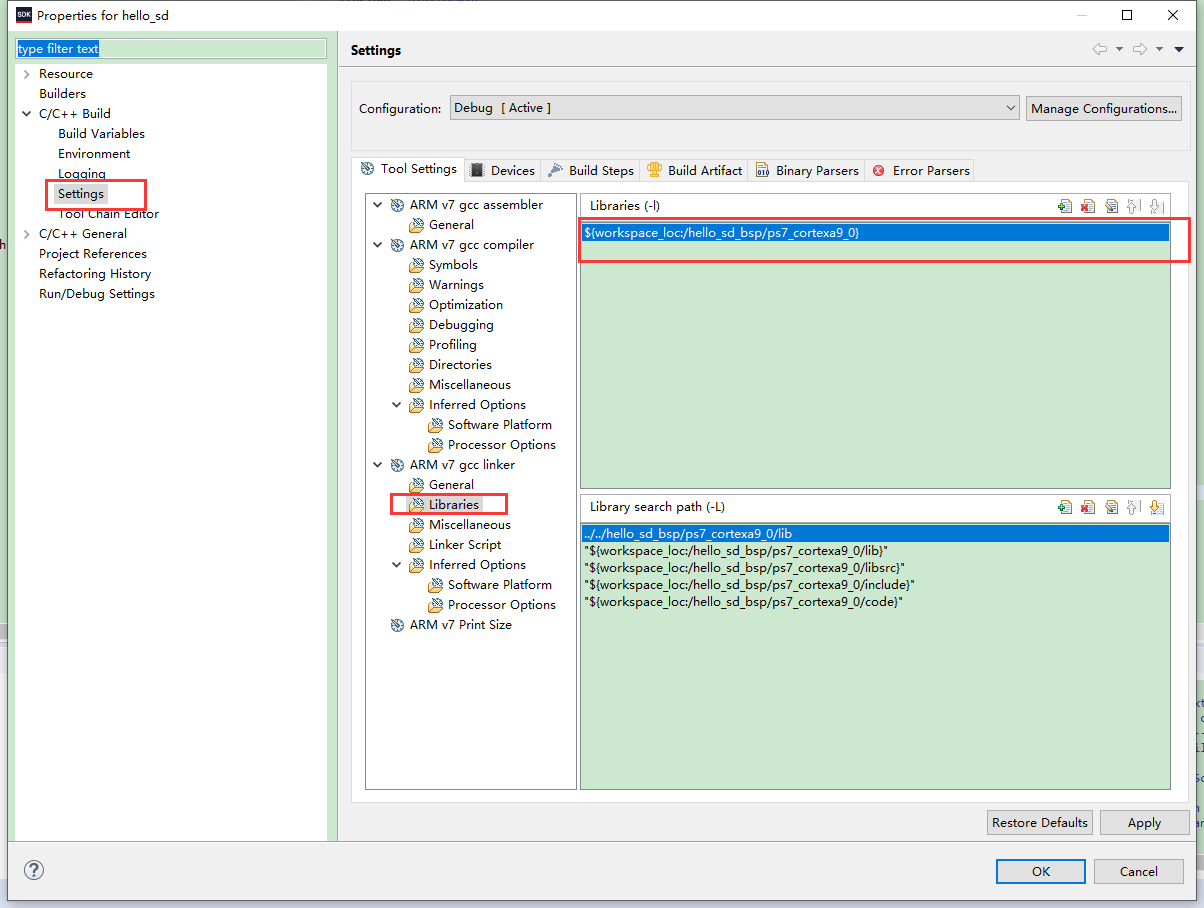Open Manage Configurations dialog
Image resolution: width=1204 pixels, height=908 pixels.
pos(1103,108)
